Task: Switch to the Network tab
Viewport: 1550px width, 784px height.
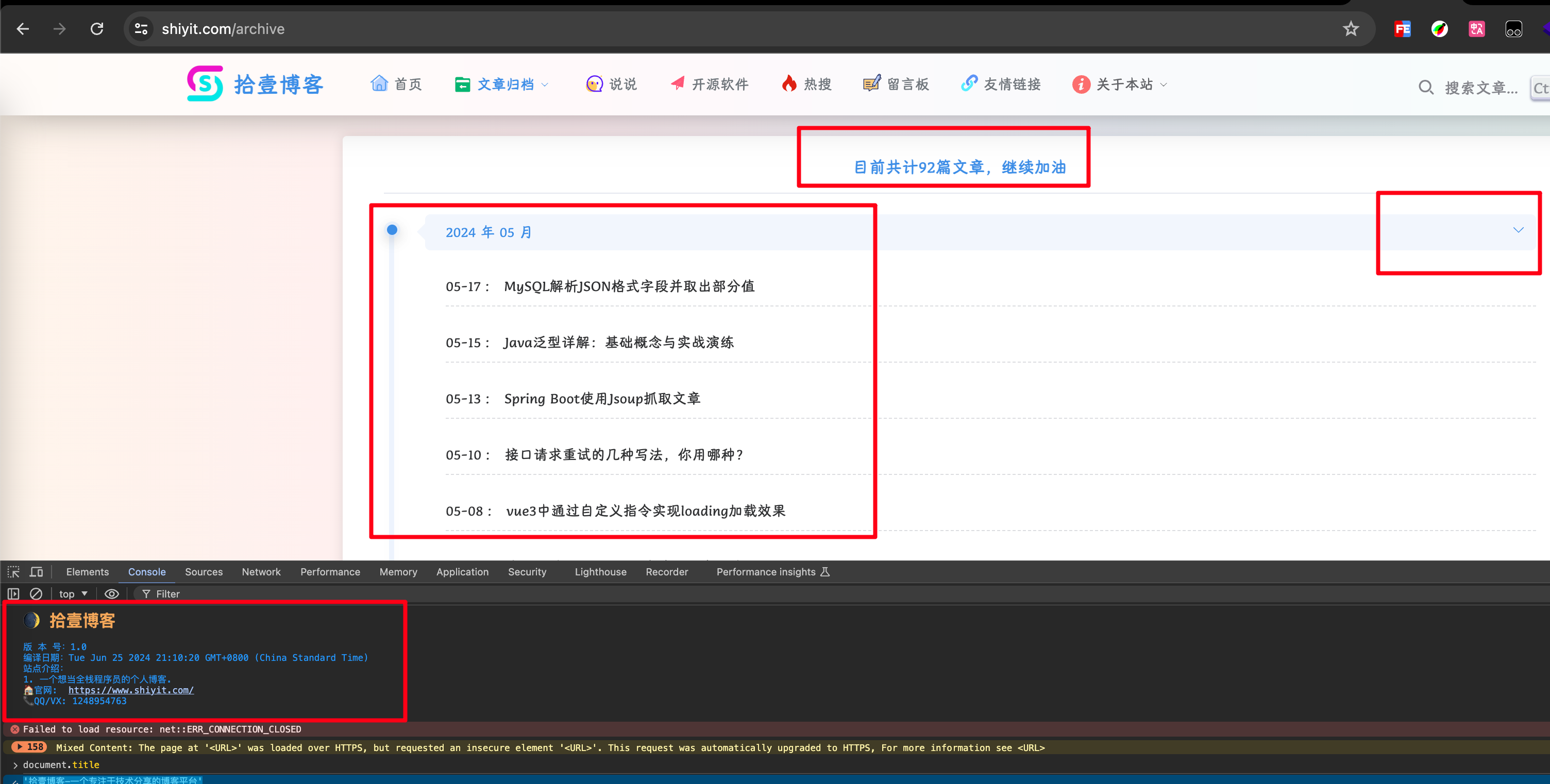Action: [x=261, y=572]
